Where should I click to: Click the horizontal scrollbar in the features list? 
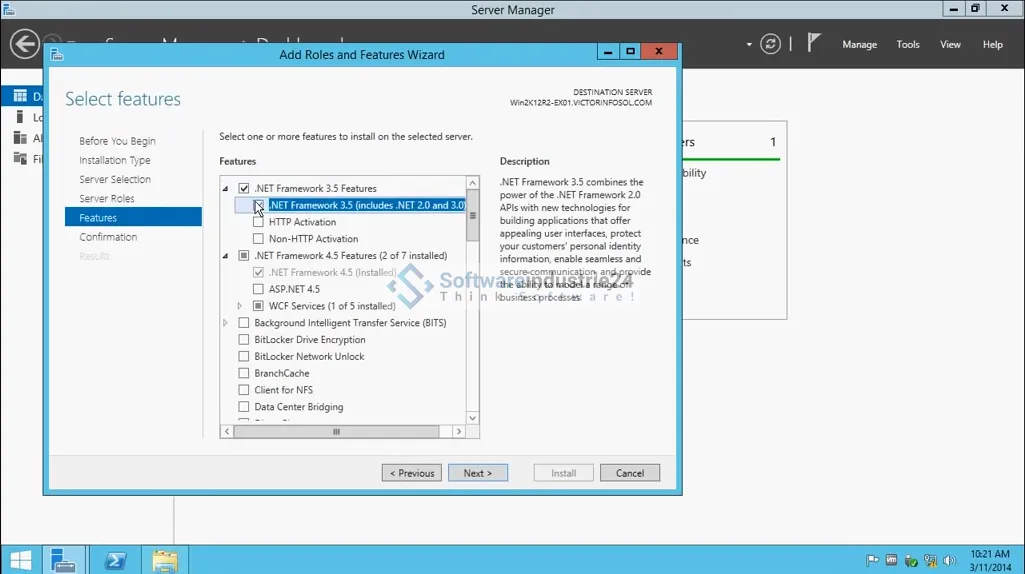point(336,432)
